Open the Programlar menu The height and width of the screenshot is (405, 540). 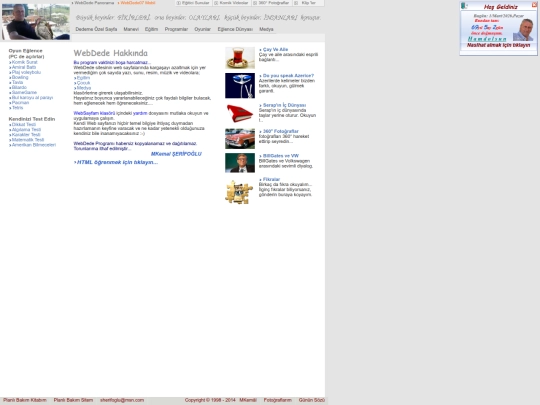tap(176, 29)
